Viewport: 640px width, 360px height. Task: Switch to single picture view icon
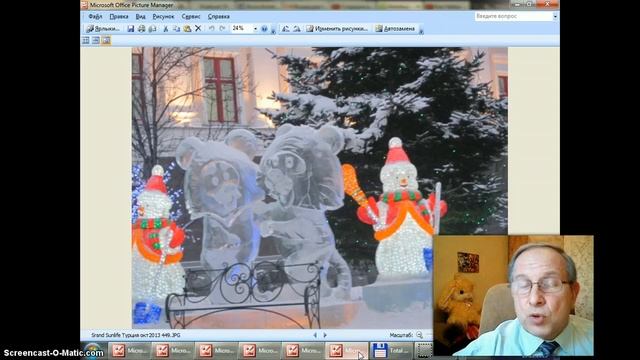[106, 40]
